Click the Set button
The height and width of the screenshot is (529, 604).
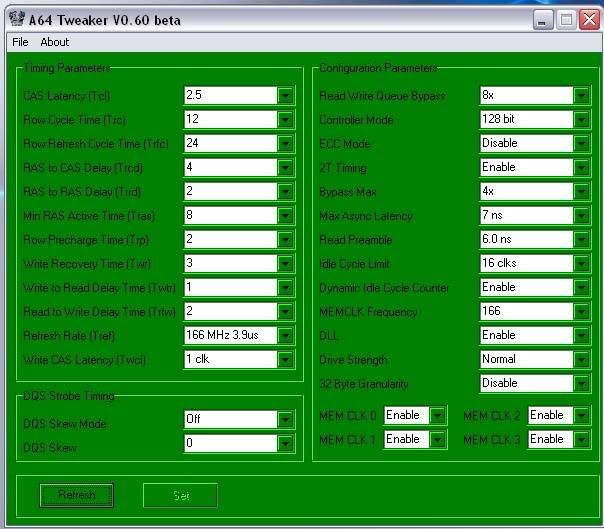click(180, 495)
